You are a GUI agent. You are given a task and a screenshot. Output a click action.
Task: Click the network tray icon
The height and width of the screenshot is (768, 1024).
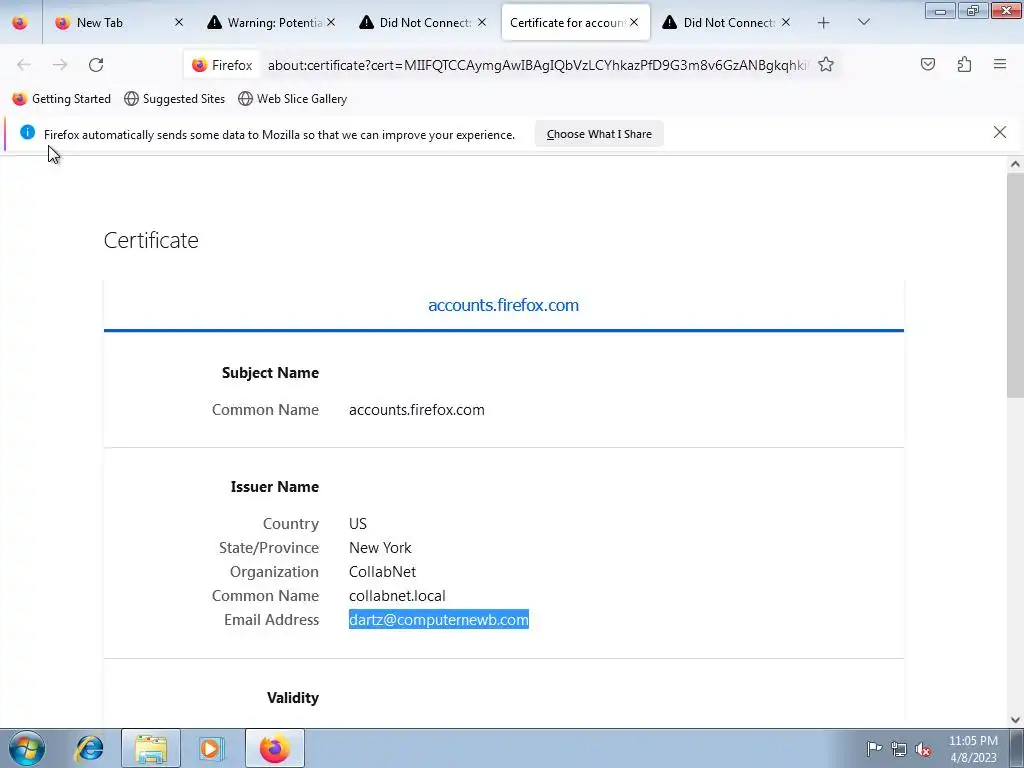tap(899, 749)
